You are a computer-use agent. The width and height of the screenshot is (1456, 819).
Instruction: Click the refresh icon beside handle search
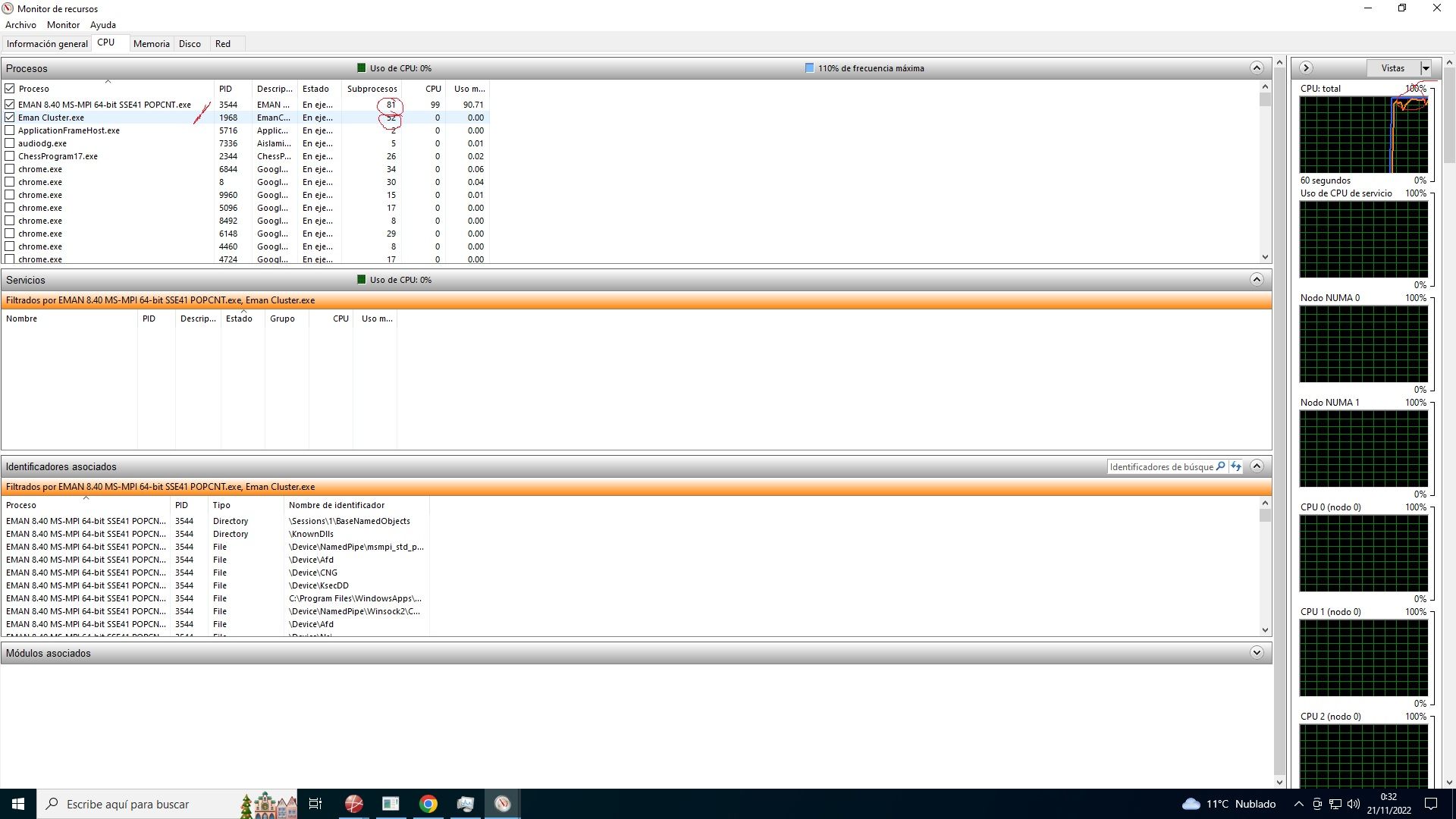1236,466
